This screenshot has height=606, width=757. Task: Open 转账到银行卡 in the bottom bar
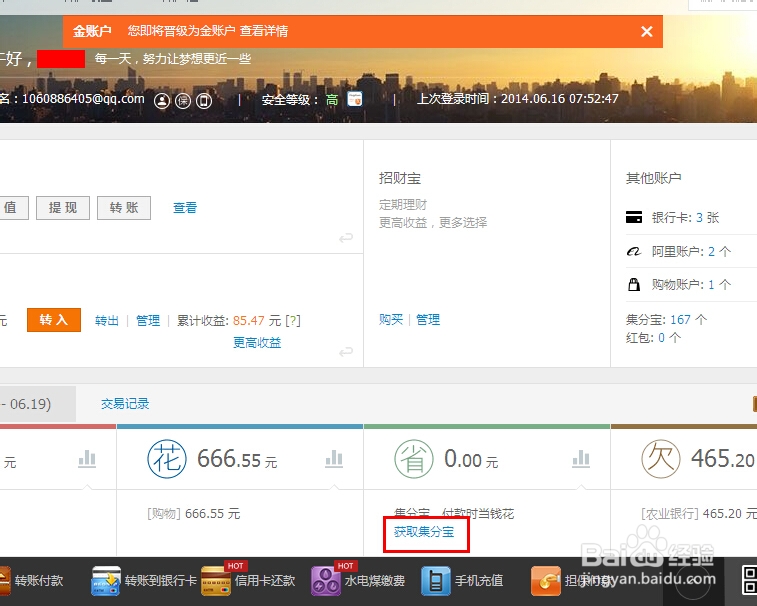point(144,580)
